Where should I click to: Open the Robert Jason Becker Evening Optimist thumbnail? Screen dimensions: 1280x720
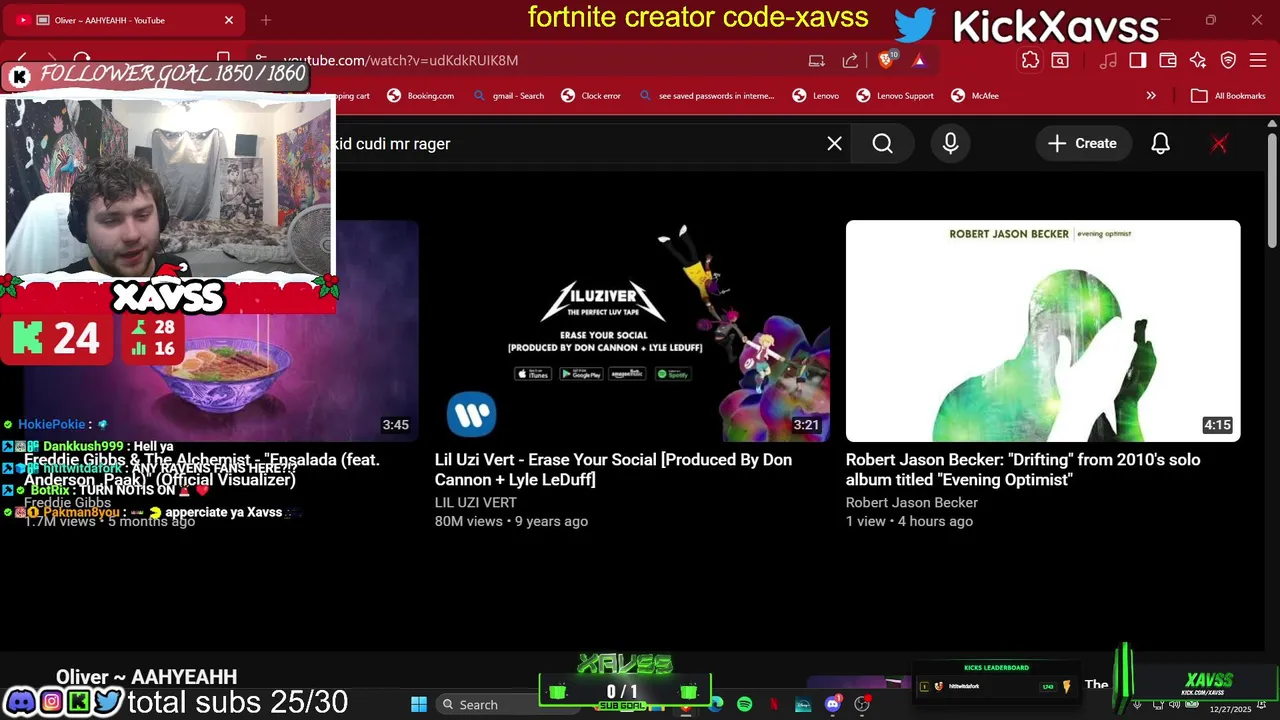click(x=1043, y=331)
